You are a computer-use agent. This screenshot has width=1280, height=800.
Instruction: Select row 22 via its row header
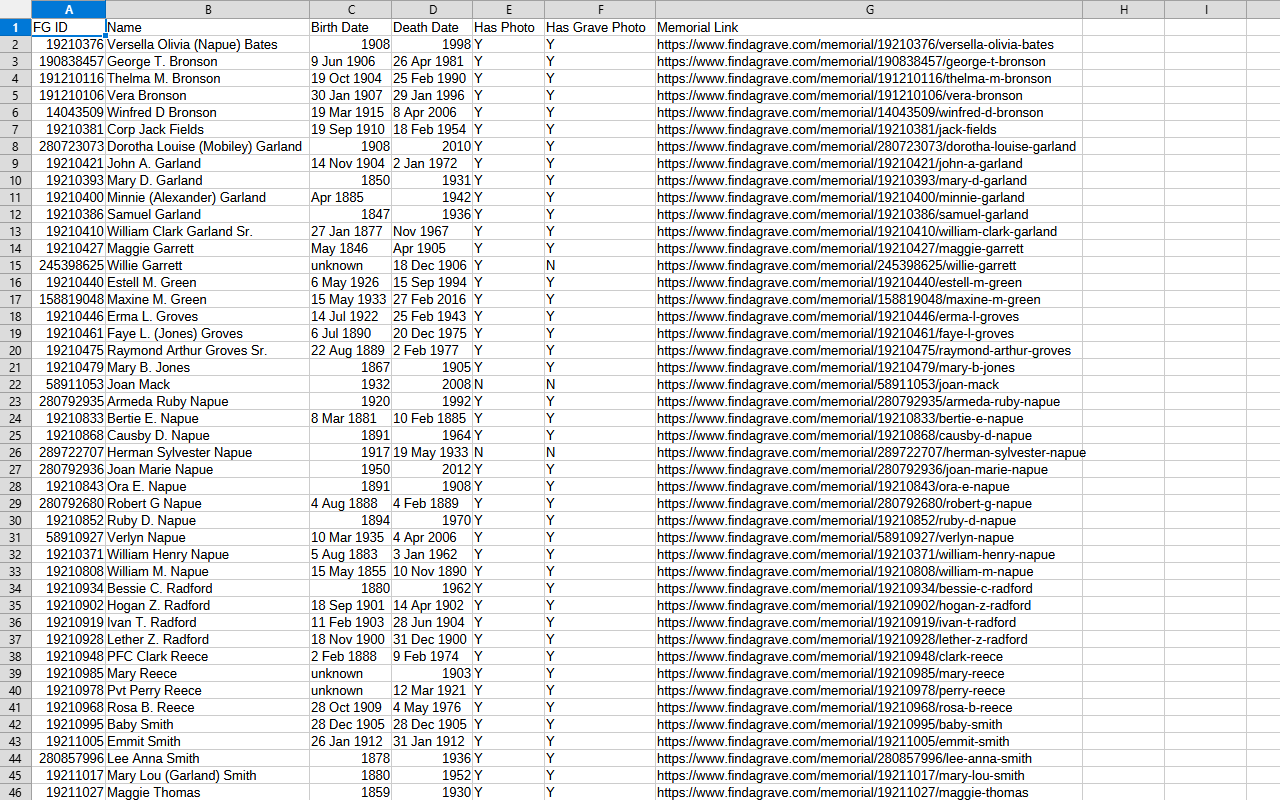pyautogui.click(x=15, y=384)
